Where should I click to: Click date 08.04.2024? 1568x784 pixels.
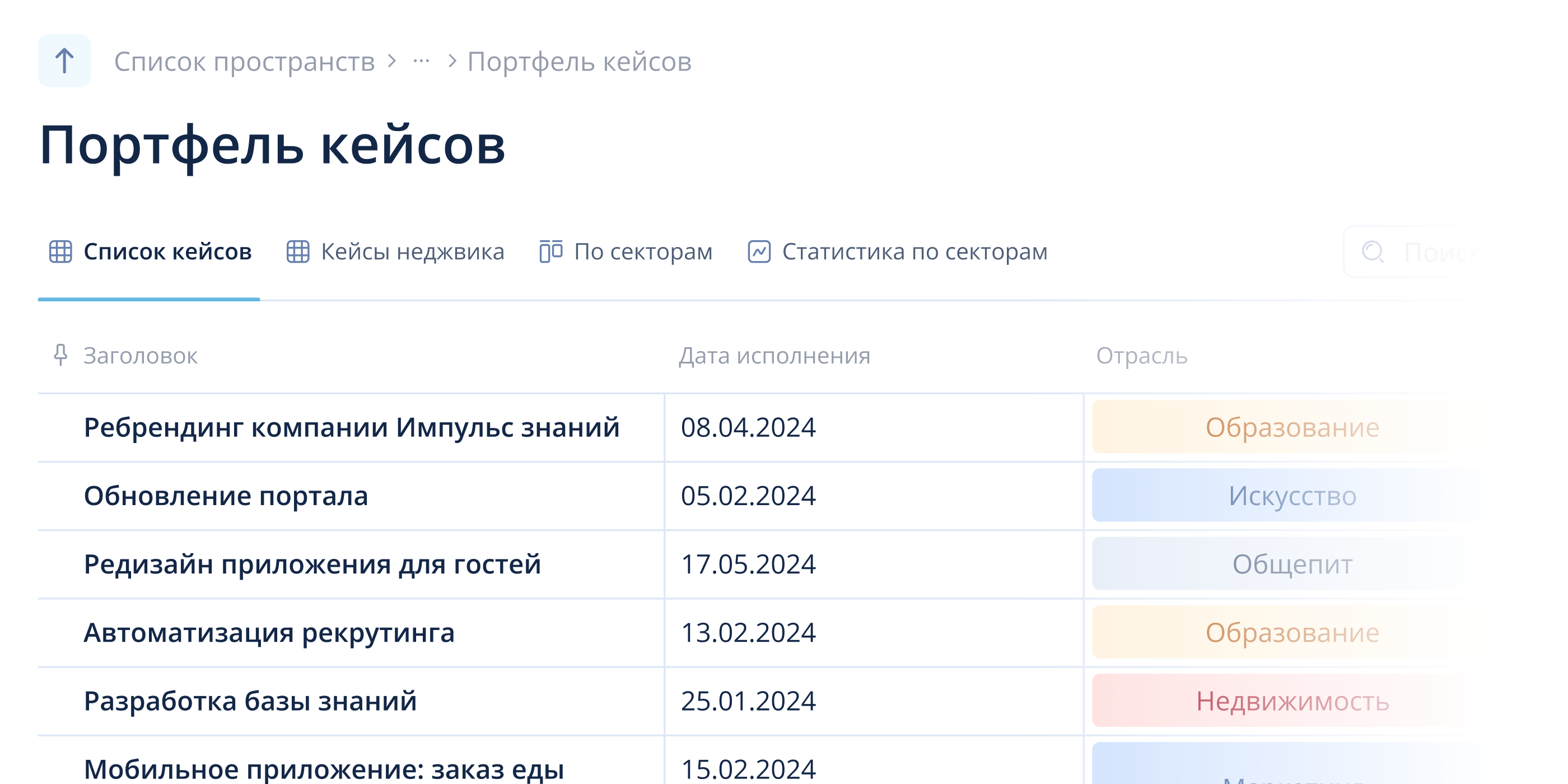click(748, 427)
